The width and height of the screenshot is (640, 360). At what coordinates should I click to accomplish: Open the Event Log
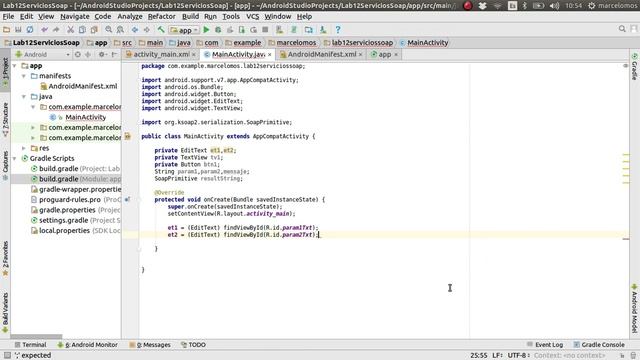(x=545, y=345)
